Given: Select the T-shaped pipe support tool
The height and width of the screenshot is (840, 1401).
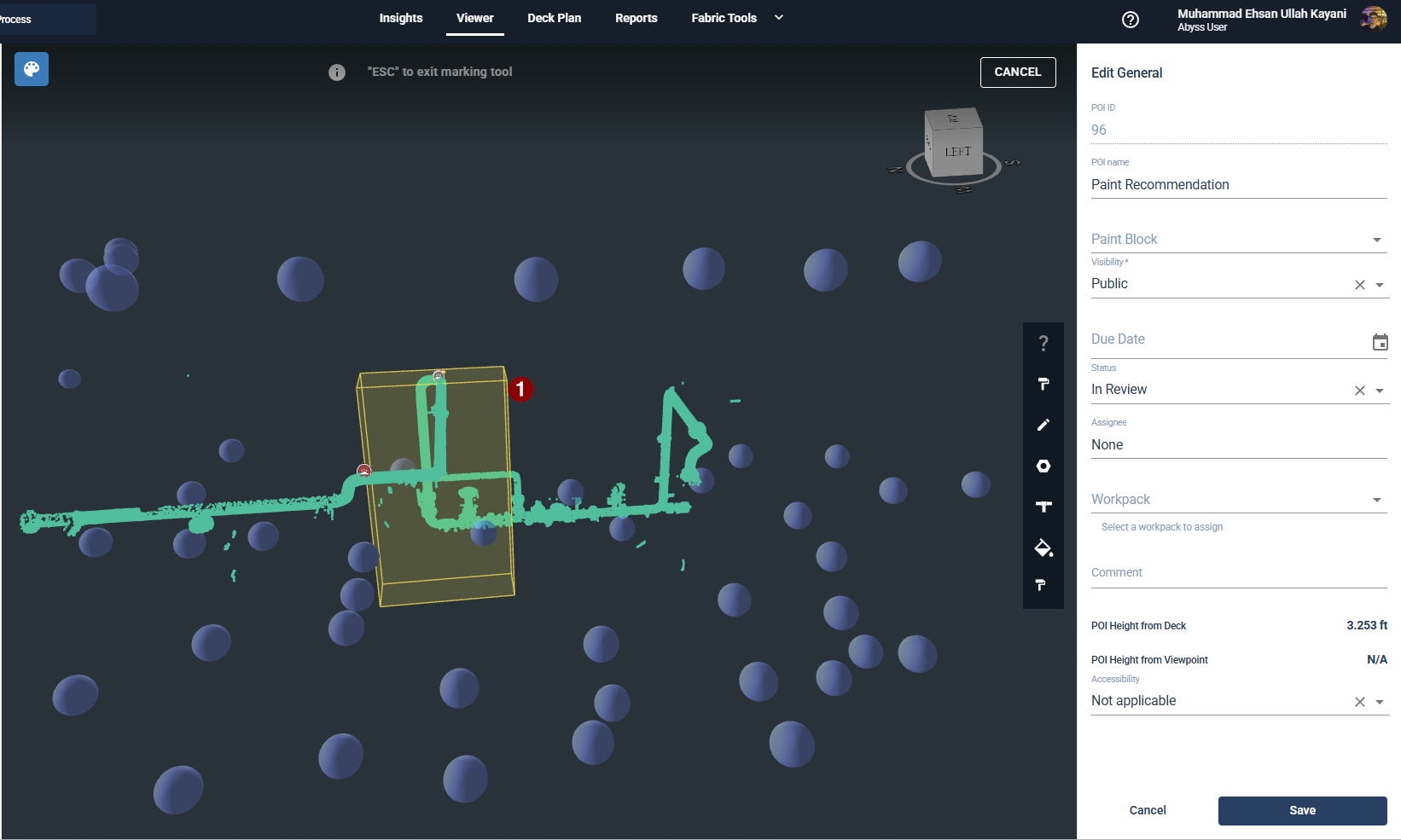Looking at the screenshot, I should click(1043, 507).
